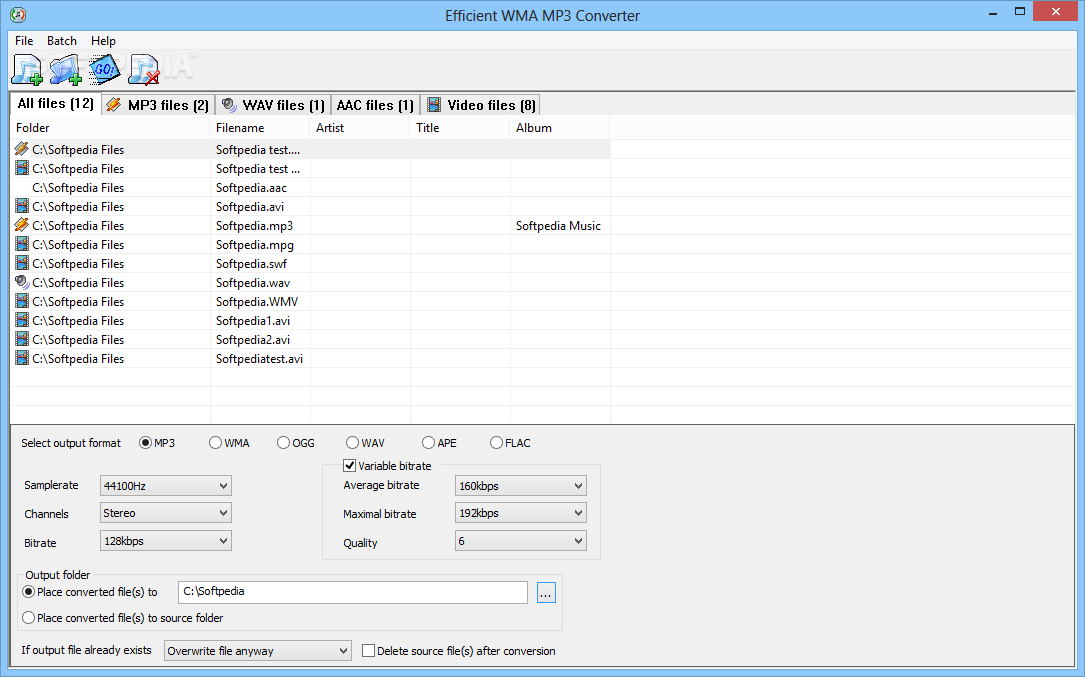1085x677 pixels.
Task: Select the Softpedia.mpg filename
Action: coord(255,244)
